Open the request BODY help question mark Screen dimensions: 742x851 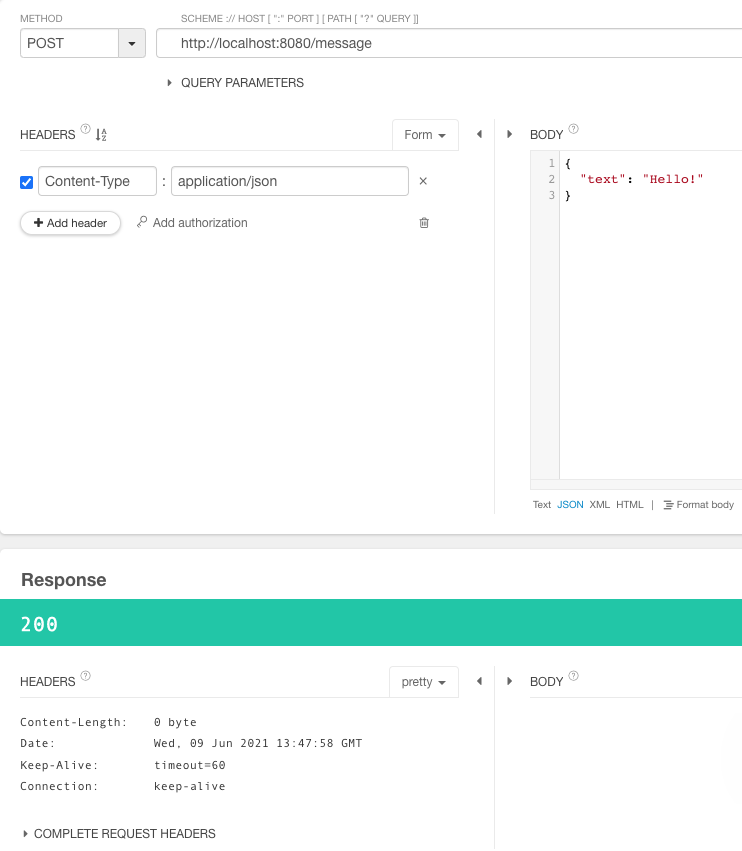tap(572, 129)
